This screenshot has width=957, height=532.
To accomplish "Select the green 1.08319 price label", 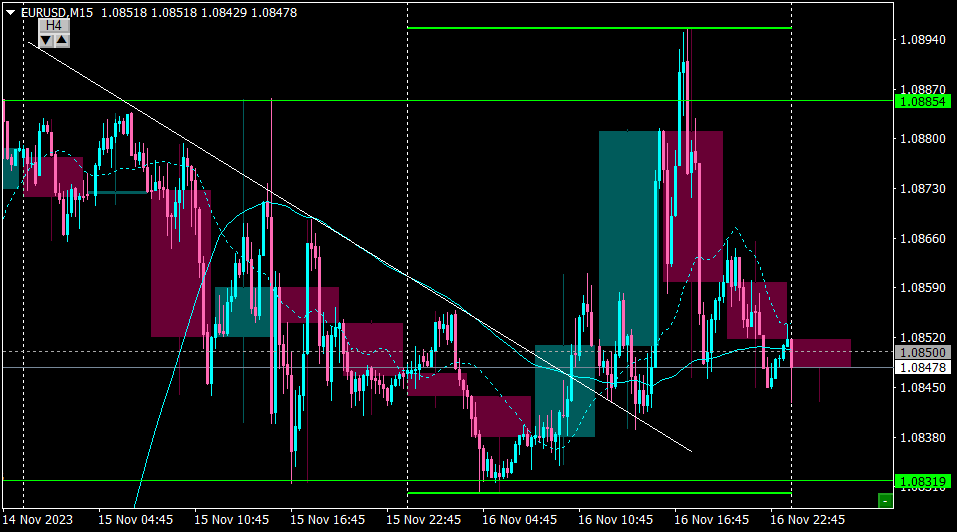I will [x=922, y=481].
